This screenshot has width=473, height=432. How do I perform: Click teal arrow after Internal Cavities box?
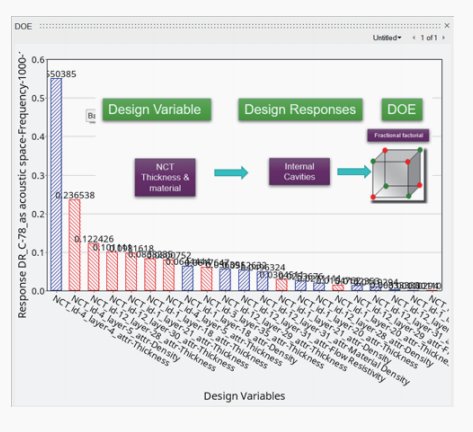point(354,172)
